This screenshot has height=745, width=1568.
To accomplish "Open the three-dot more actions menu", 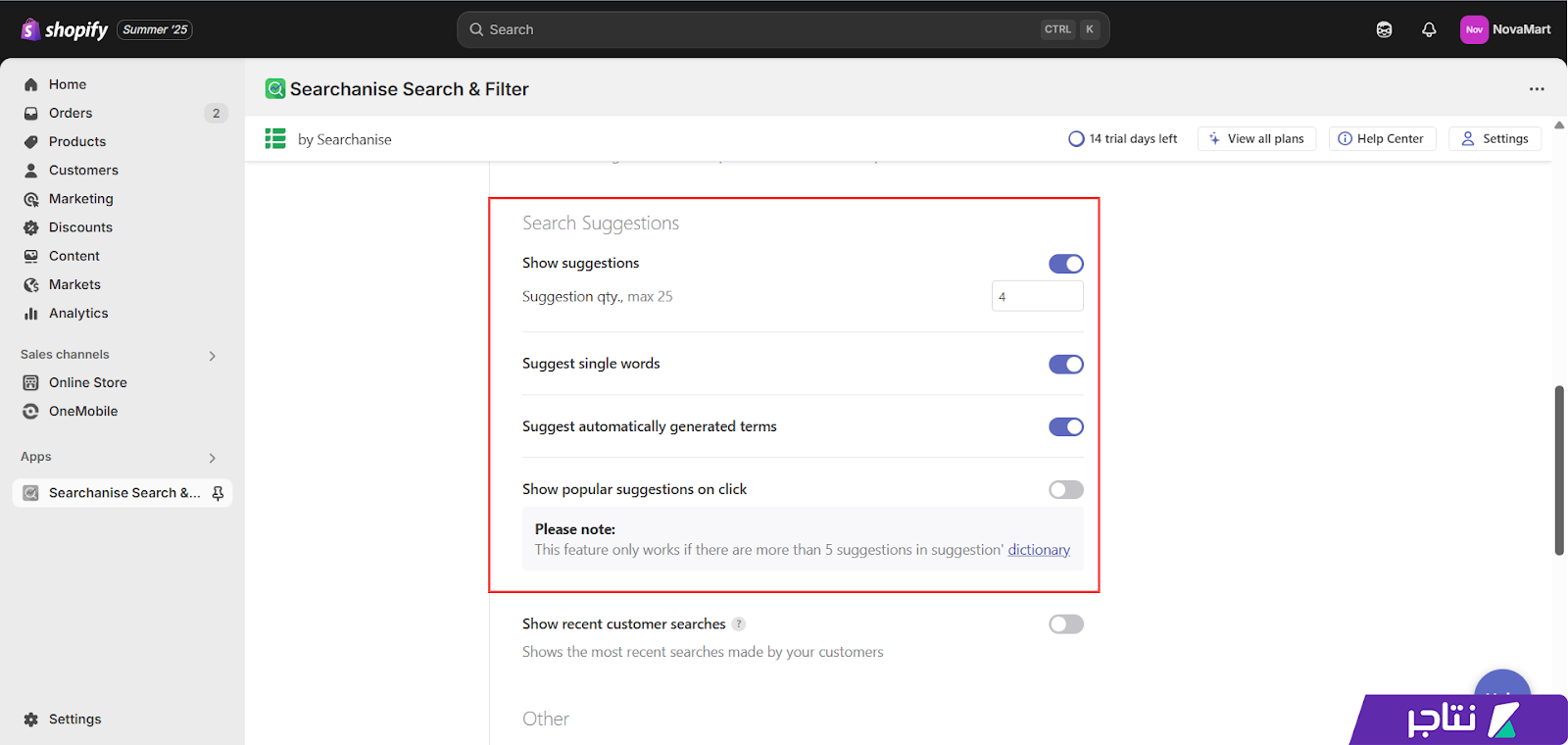I will (x=1537, y=89).
